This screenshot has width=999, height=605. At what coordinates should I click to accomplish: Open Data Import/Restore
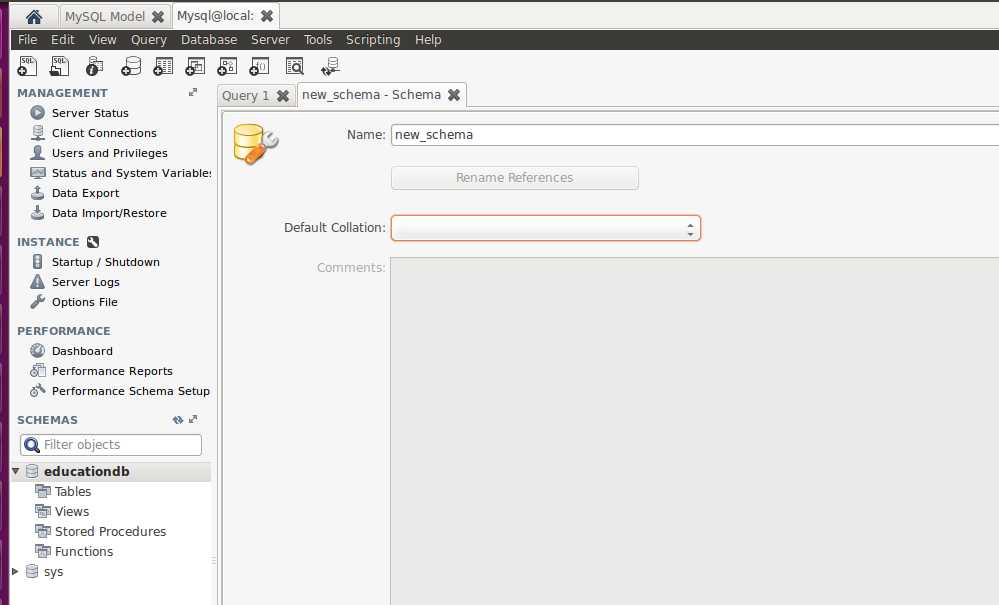click(x=109, y=213)
